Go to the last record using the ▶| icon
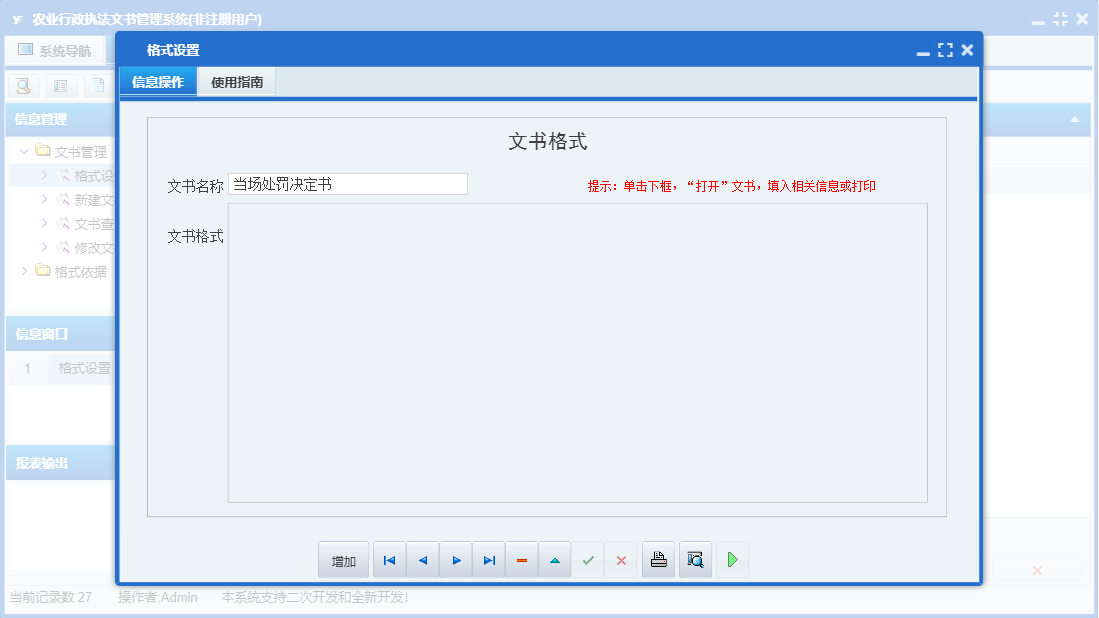 pyautogui.click(x=489, y=559)
